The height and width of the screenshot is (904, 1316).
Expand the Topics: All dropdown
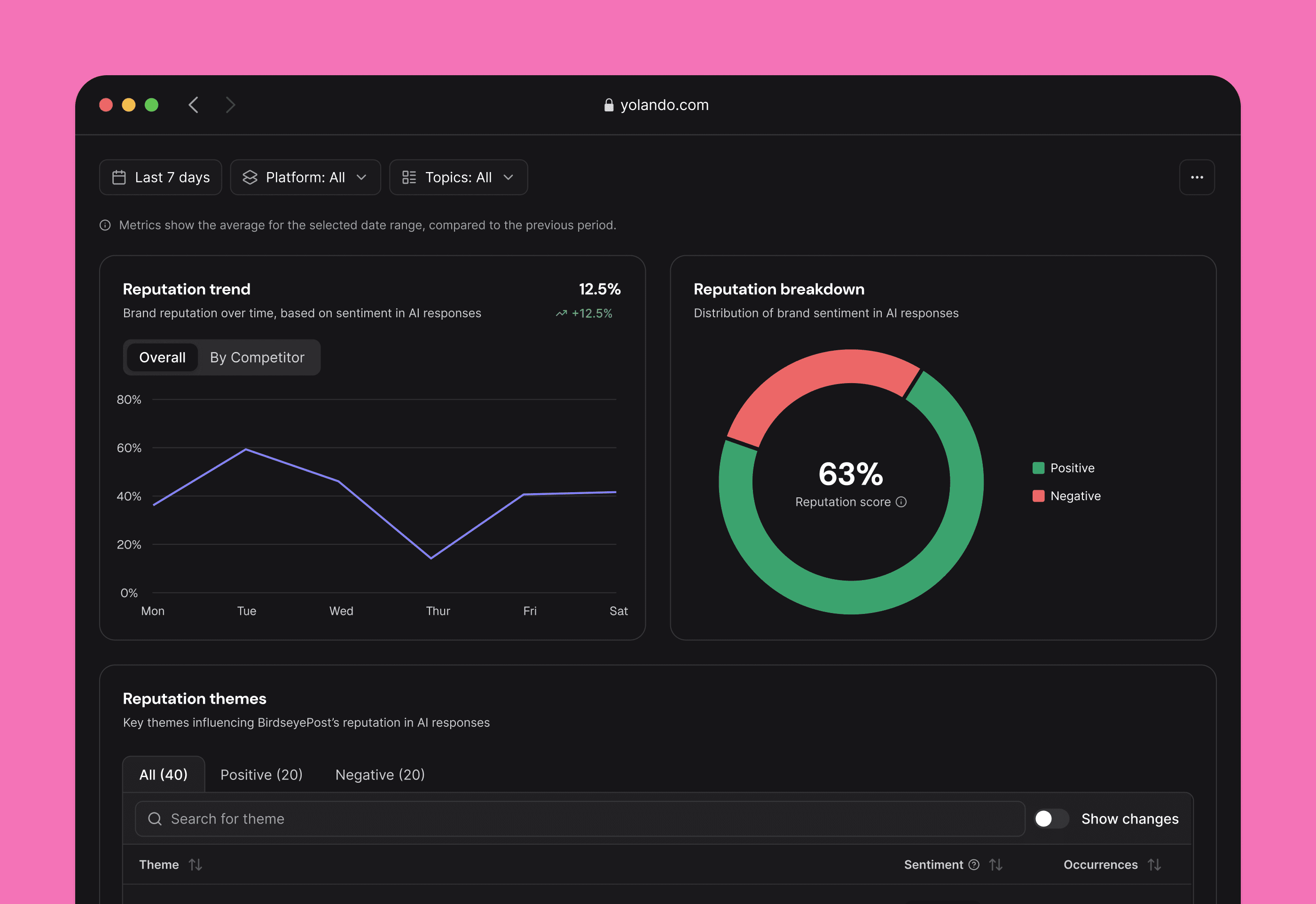[x=458, y=177]
